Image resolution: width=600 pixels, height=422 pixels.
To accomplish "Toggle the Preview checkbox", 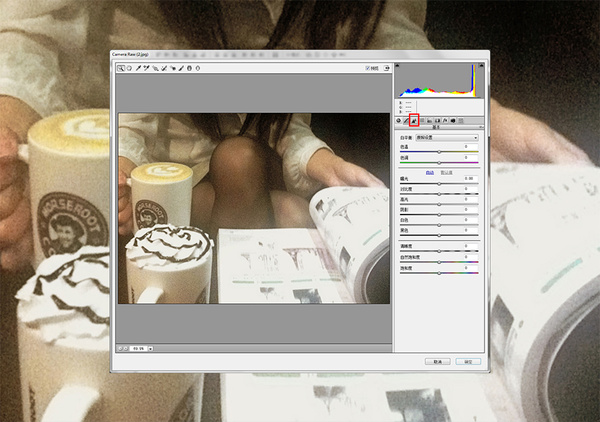I will tap(367, 68).
